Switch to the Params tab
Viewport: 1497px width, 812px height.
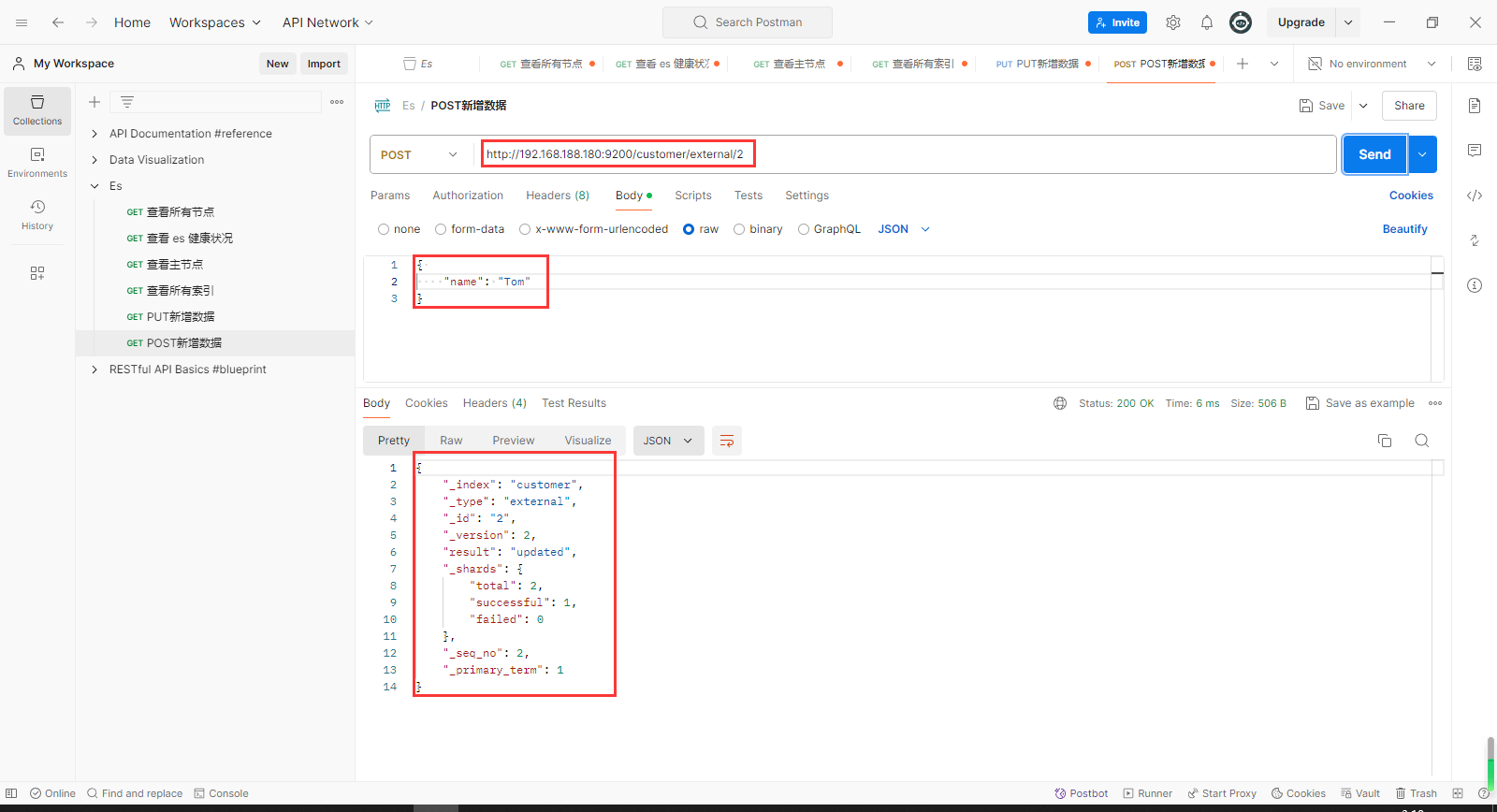[390, 196]
